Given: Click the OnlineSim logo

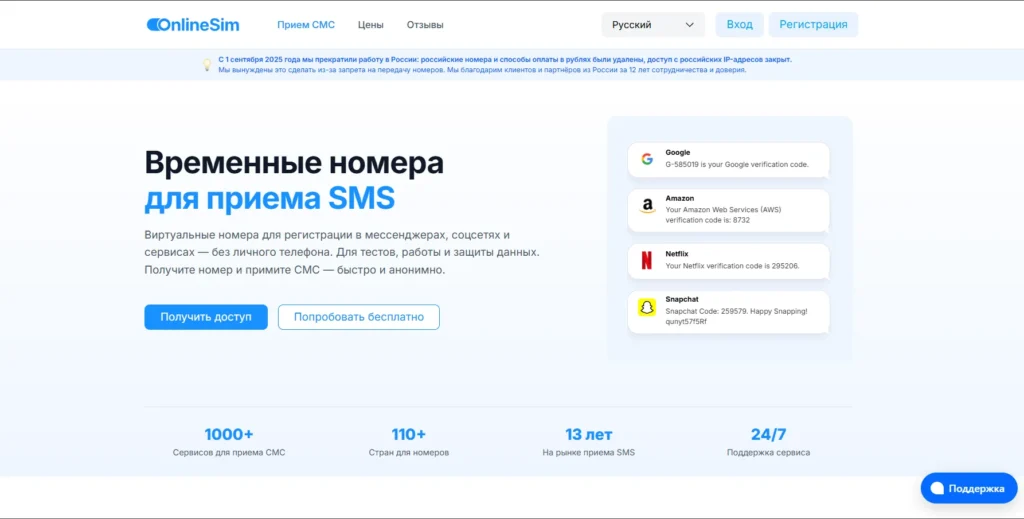Looking at the screenshot, I should click(193, 25).
